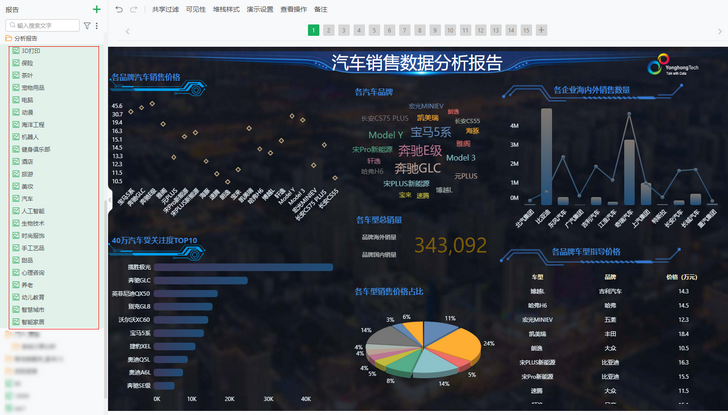The height and width of the screenshot is (415, 728).
Task: Click the 343,092 total sales figure
Action: point(450,245)
